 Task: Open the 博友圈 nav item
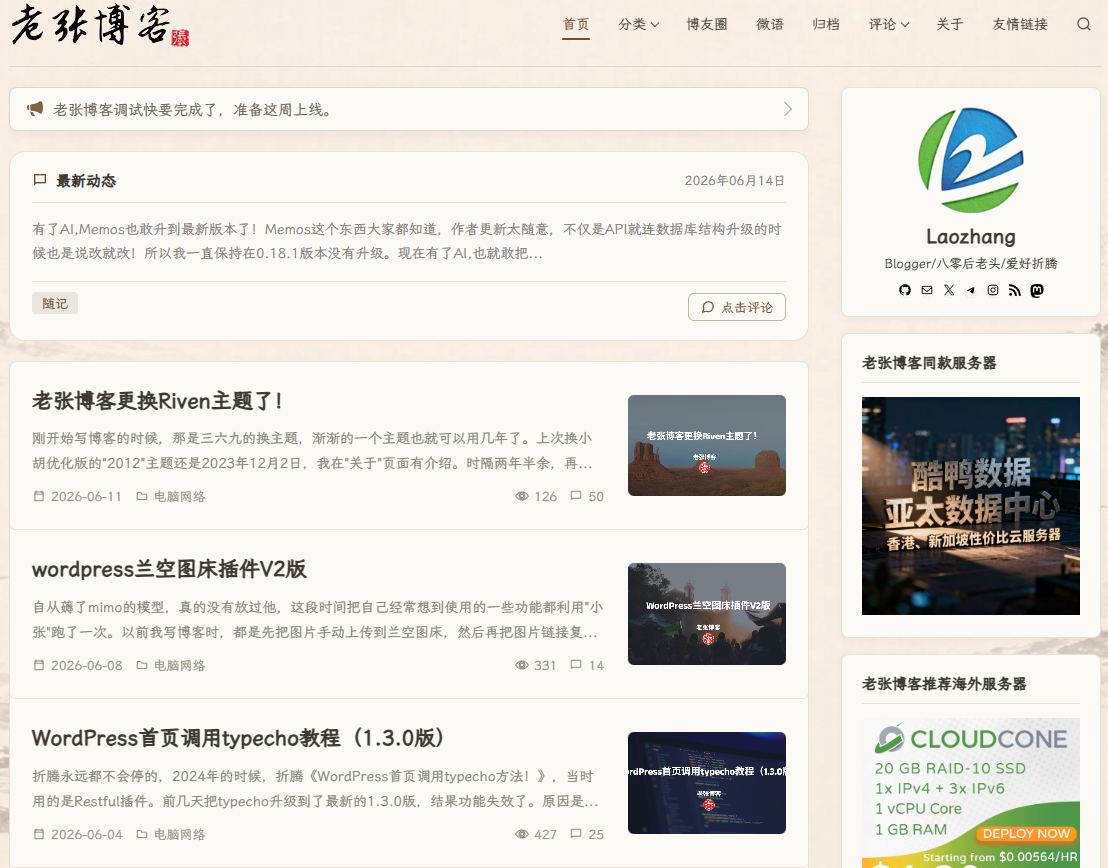point(707,24)
